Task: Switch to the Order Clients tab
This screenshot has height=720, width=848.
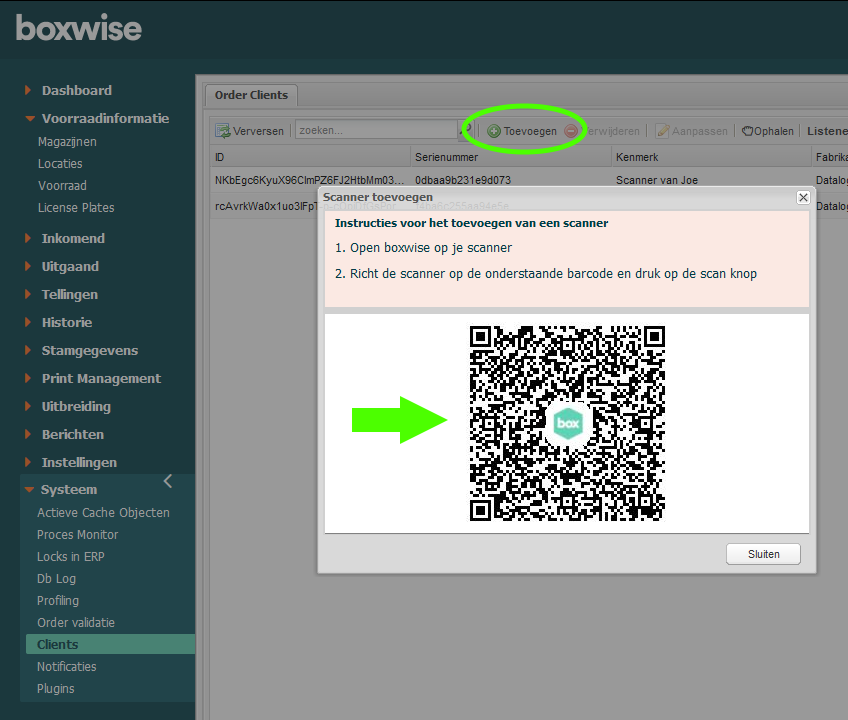Action: (250, 95)
